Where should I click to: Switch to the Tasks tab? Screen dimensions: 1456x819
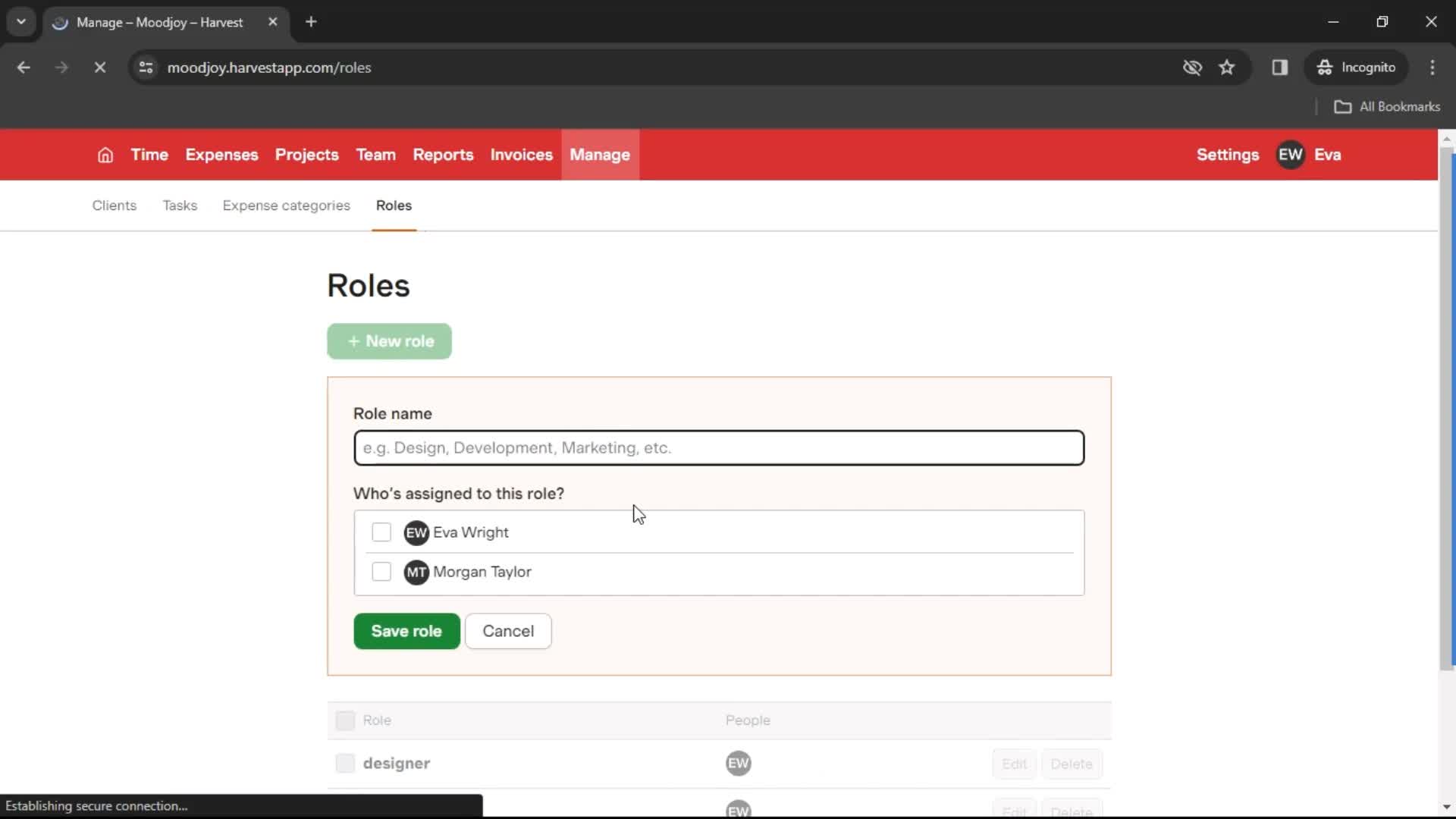[x=179, y=205]
